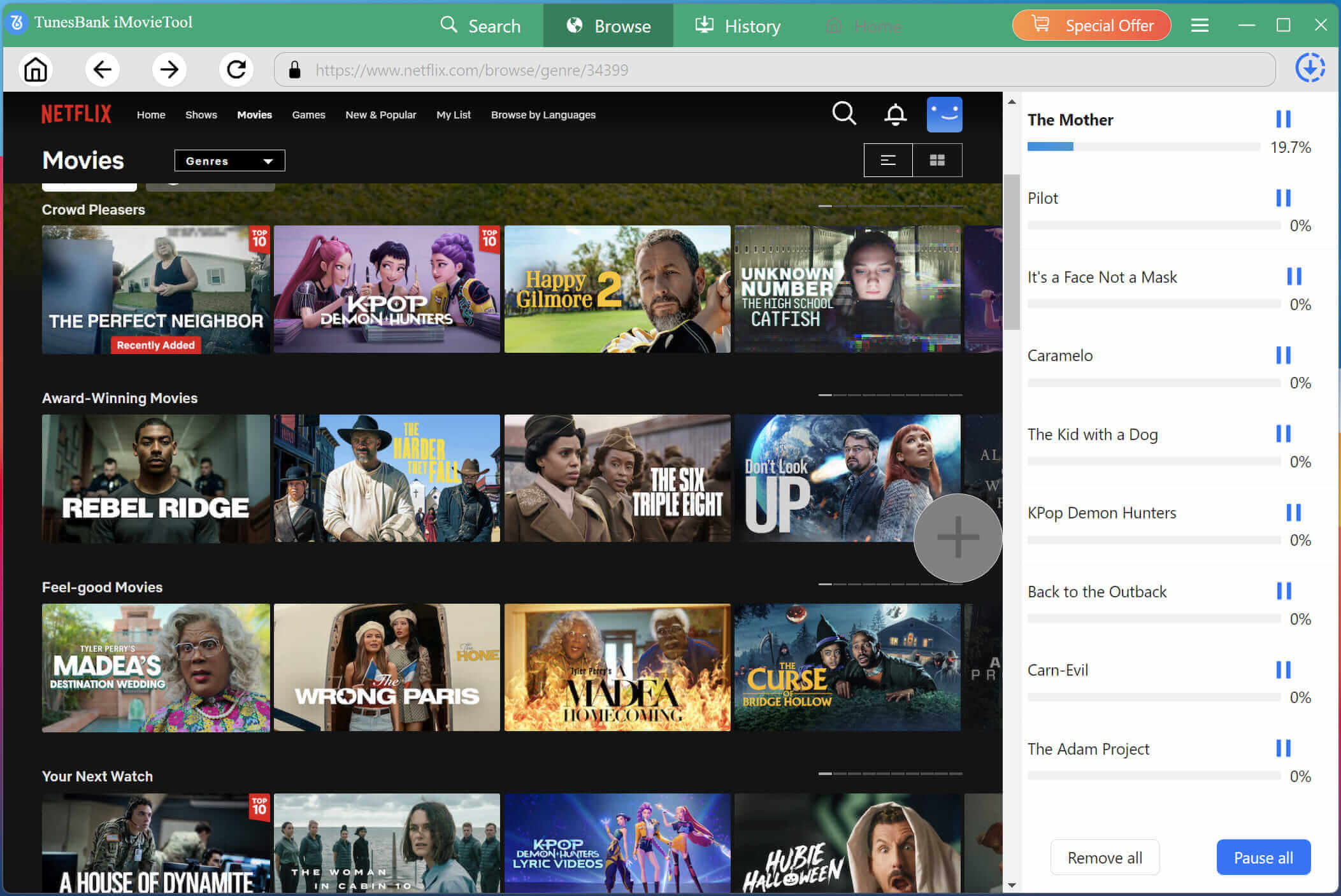
Task: Open Madea's Destination Wedding thumbnail
Action: (156, 667)
